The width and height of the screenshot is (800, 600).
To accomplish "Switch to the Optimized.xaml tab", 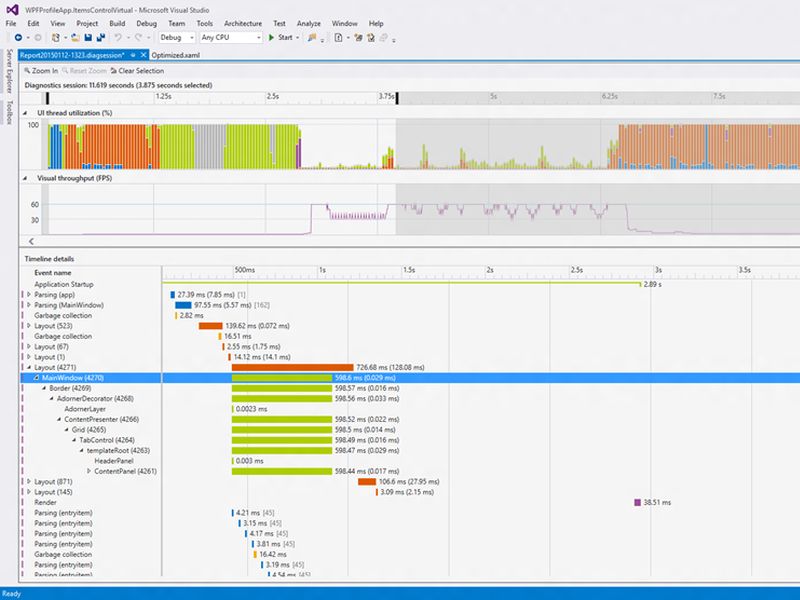I will coord(176,55).
